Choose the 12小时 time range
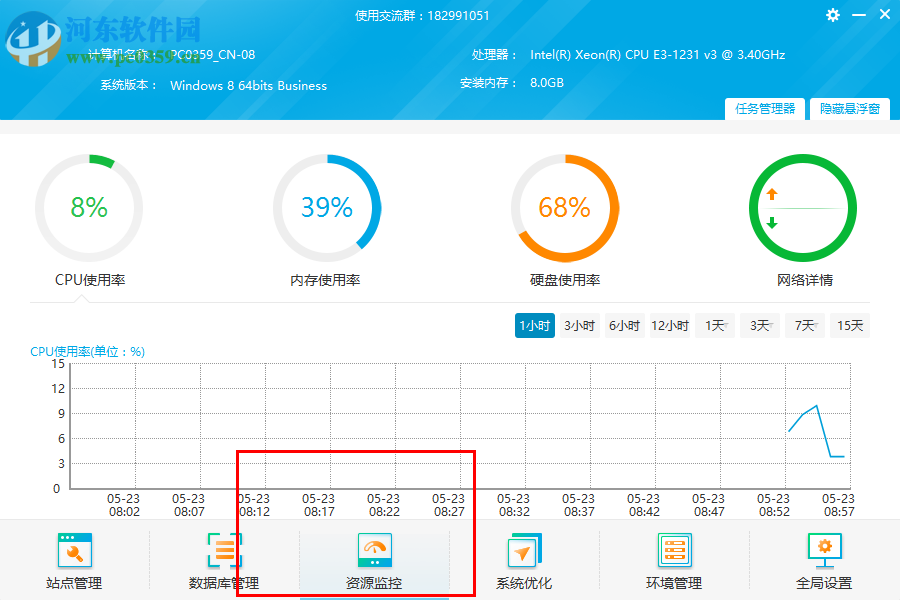The image size is (900, 600). (669, 325)
